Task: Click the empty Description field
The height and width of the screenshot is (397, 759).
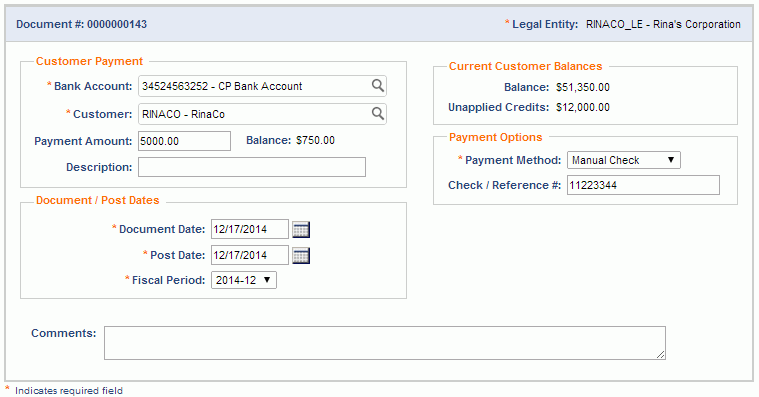Action: 252,167
